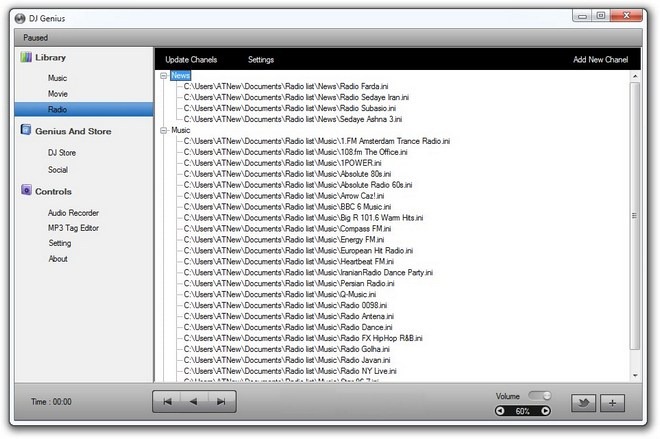
Task: Select 108.fm The Office.ini channel
Action: [295, 152]
